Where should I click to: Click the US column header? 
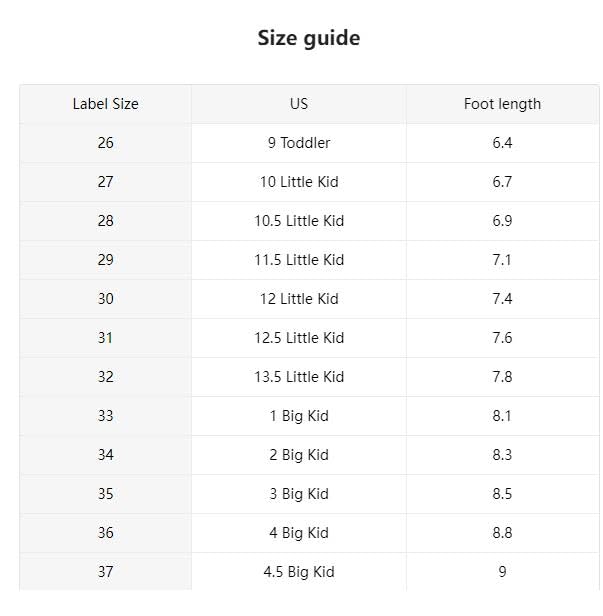(x=298, y=104)
